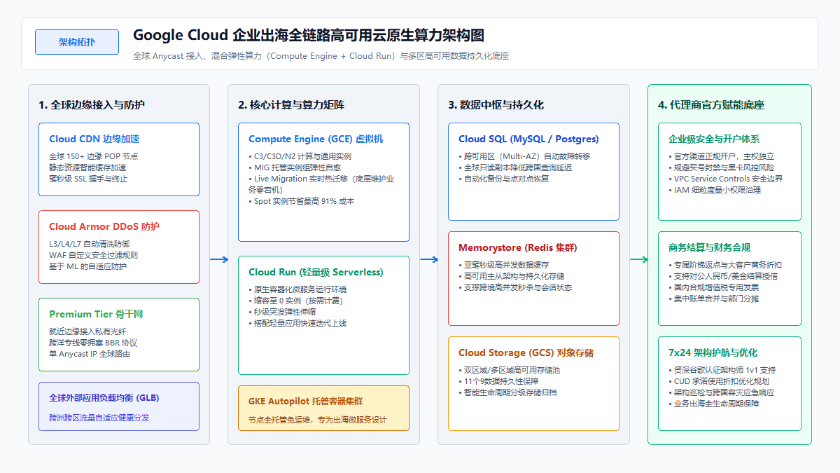This screenshot has height=473, width=840.
Task: Click the bullet '自动化备份与点对点恢复'
Action: coord(504,179)
